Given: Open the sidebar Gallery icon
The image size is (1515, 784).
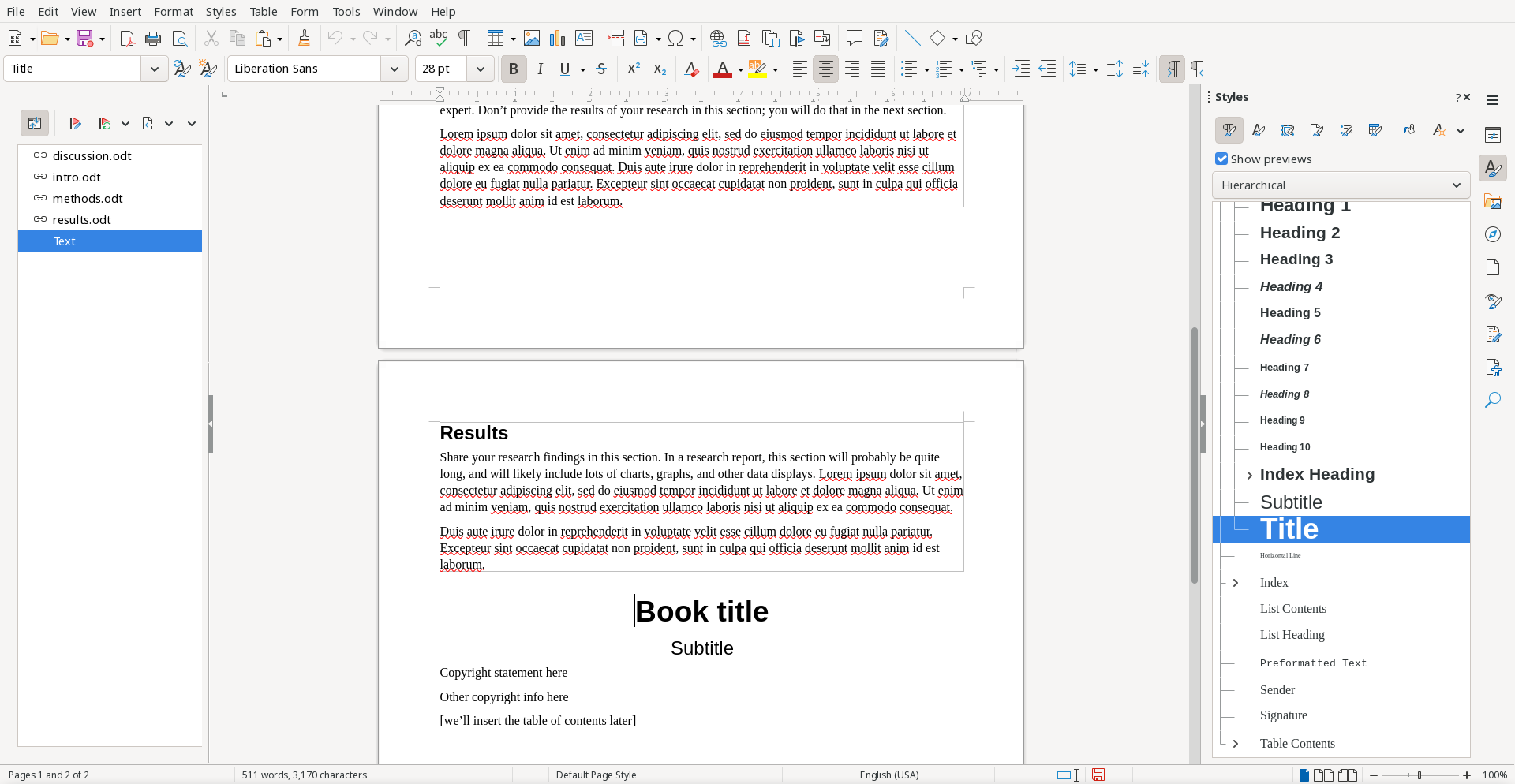Looking at the screenshot, I should (x=1493, y=202).
